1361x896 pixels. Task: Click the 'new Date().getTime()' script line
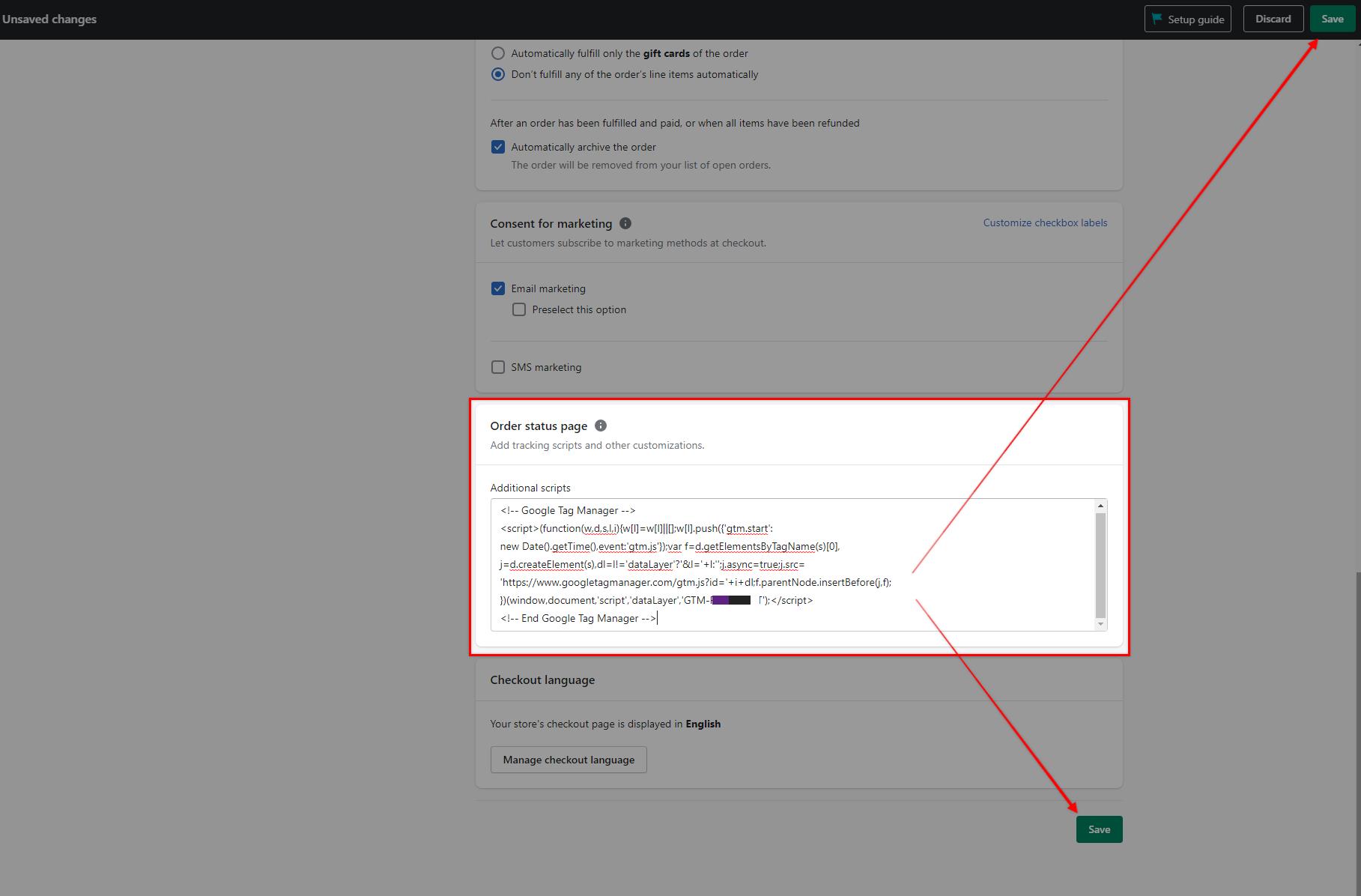click(x=670, y=546)
